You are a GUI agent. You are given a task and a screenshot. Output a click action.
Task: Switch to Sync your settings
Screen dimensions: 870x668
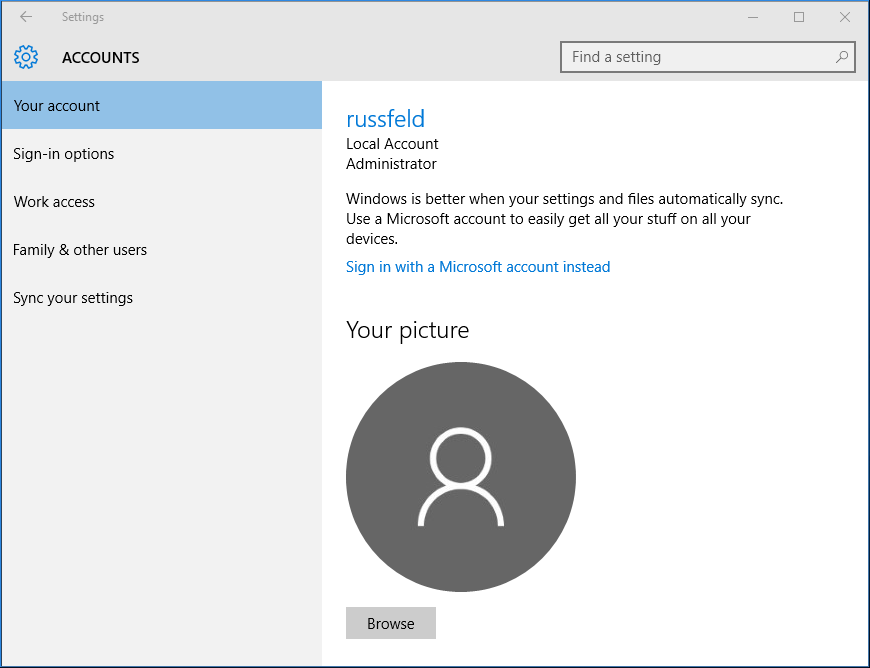tap(73, 298)
